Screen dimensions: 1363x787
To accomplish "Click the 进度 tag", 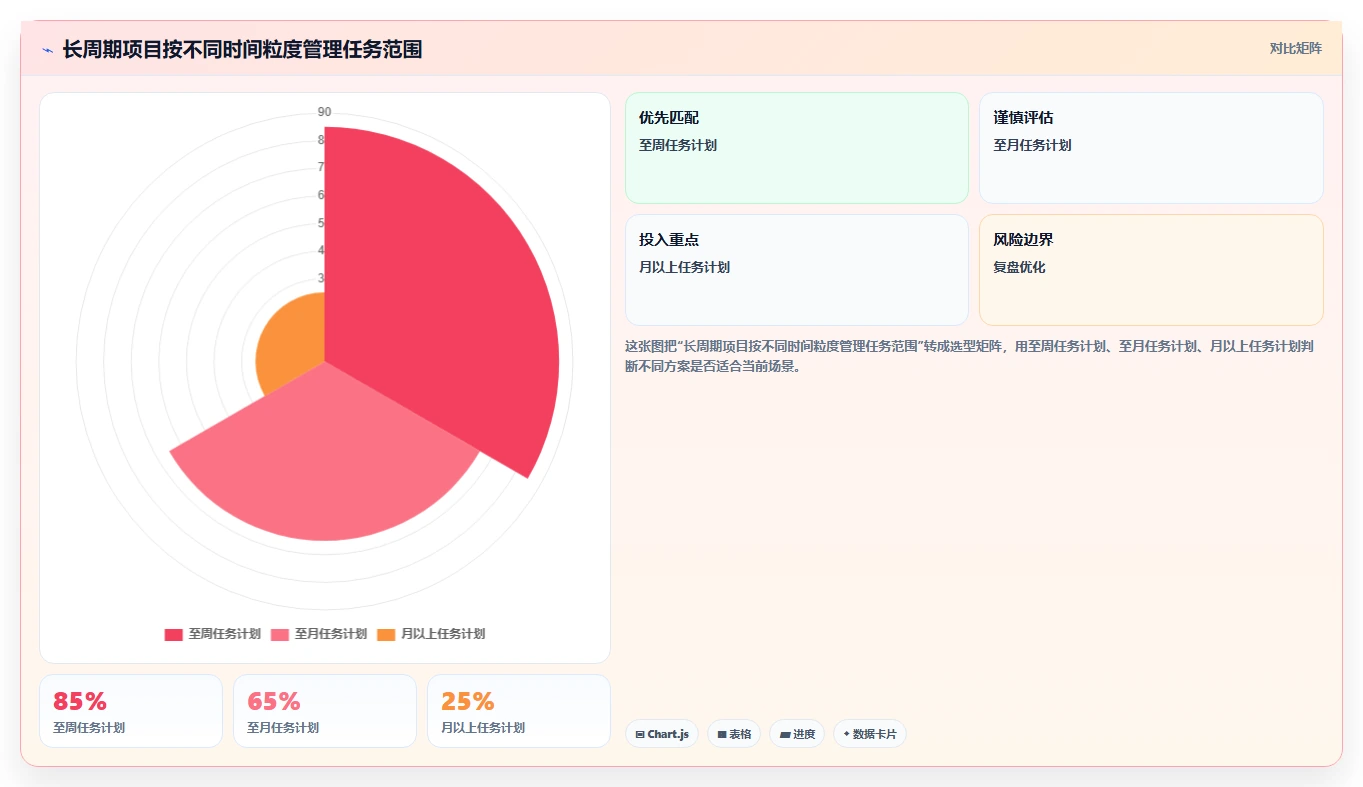I will tap(797, 734).
